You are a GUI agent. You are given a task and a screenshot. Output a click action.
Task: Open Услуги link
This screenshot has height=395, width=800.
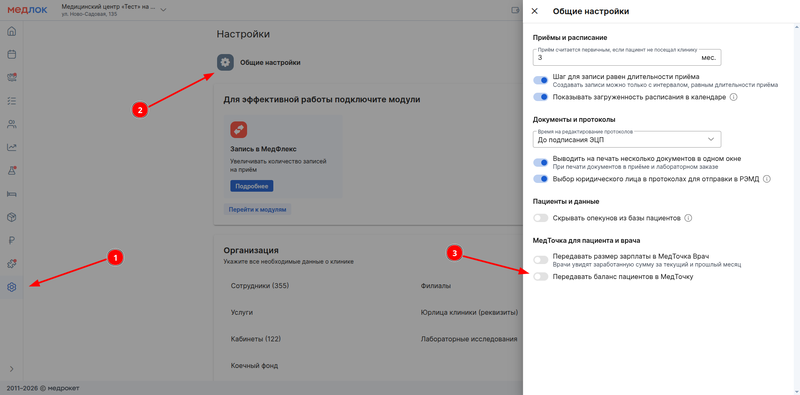point(242,312)
